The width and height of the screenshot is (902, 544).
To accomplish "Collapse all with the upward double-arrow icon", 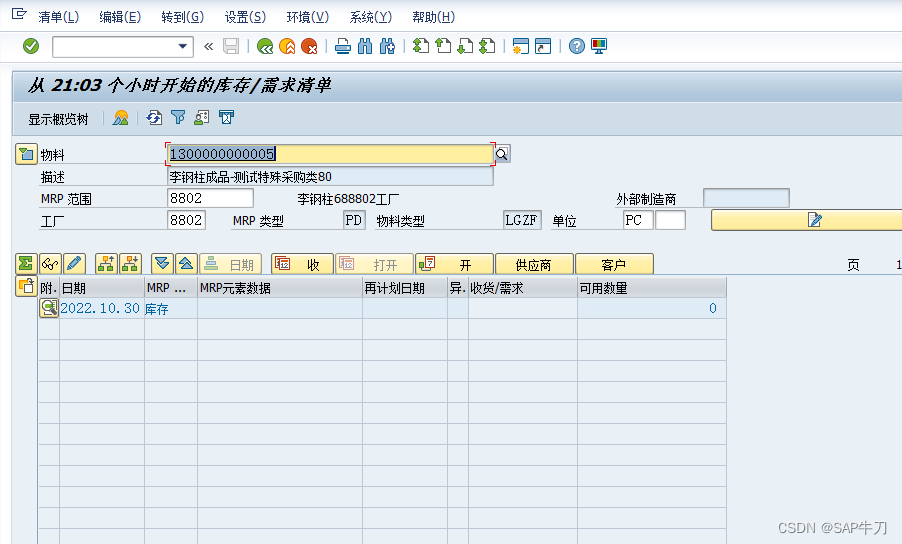I will [186, 264].
